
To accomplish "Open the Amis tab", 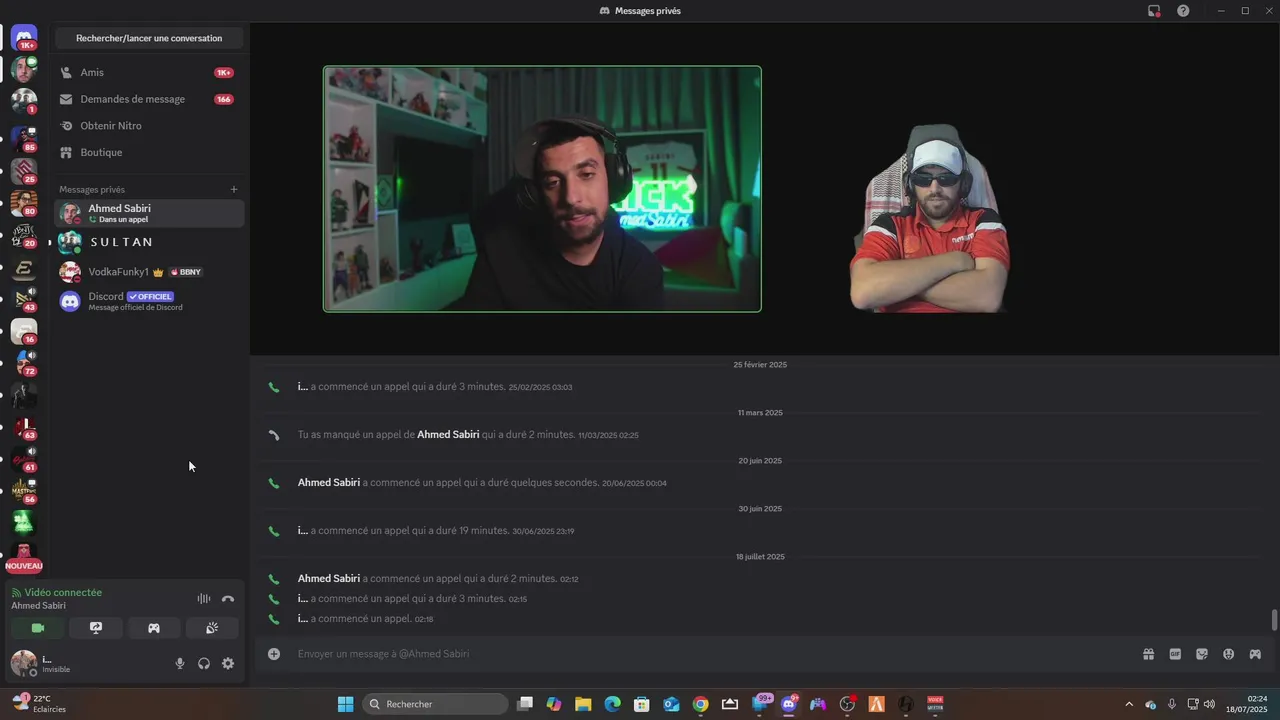I will tap(149, 72).
